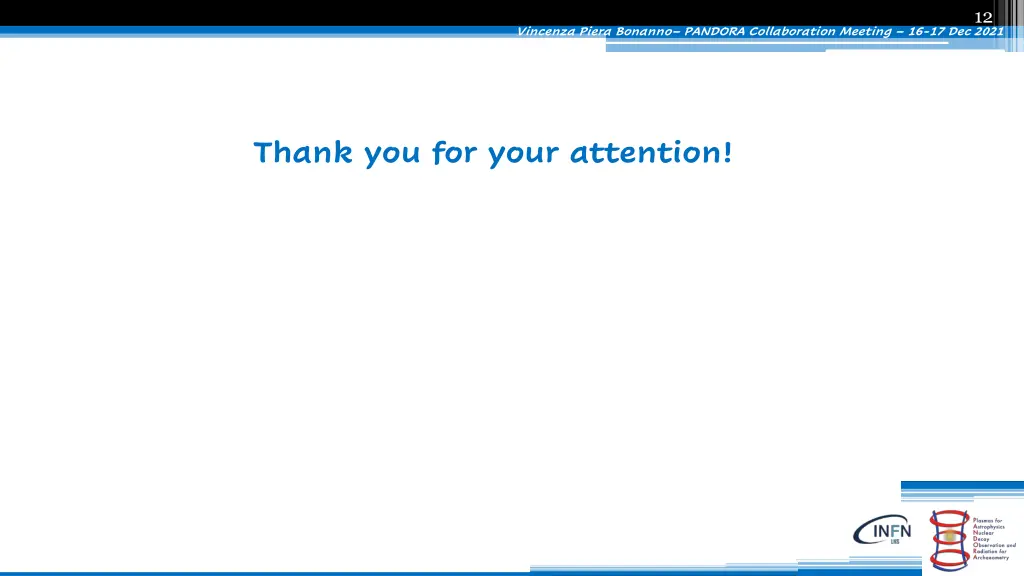The height and width of the screenshot is (576, 1024).
Task: Click the 'Thank you for your attention!' heading
Action: [493, 153]
